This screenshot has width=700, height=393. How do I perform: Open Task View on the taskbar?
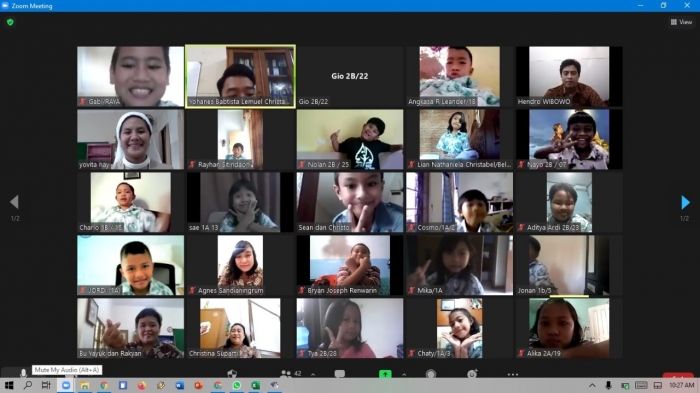point(46,385)
